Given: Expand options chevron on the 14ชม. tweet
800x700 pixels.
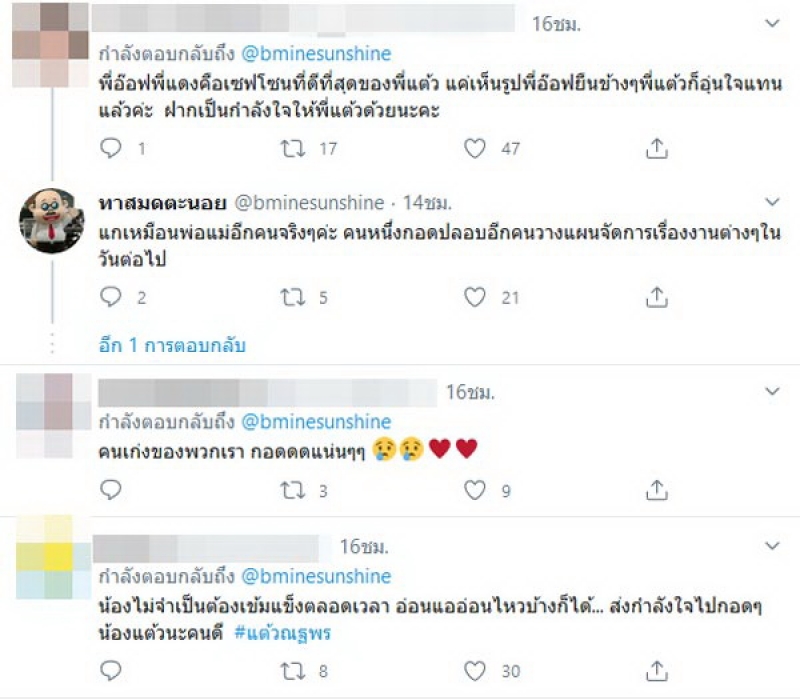Looking at the screenshot, I should 772,202.
